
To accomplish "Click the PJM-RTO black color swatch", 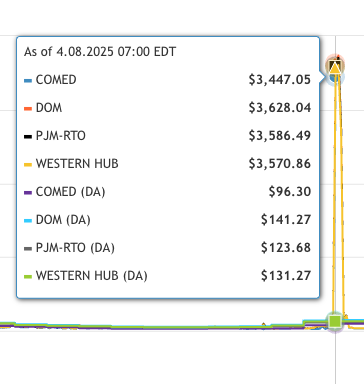I will tap(28, 137).
